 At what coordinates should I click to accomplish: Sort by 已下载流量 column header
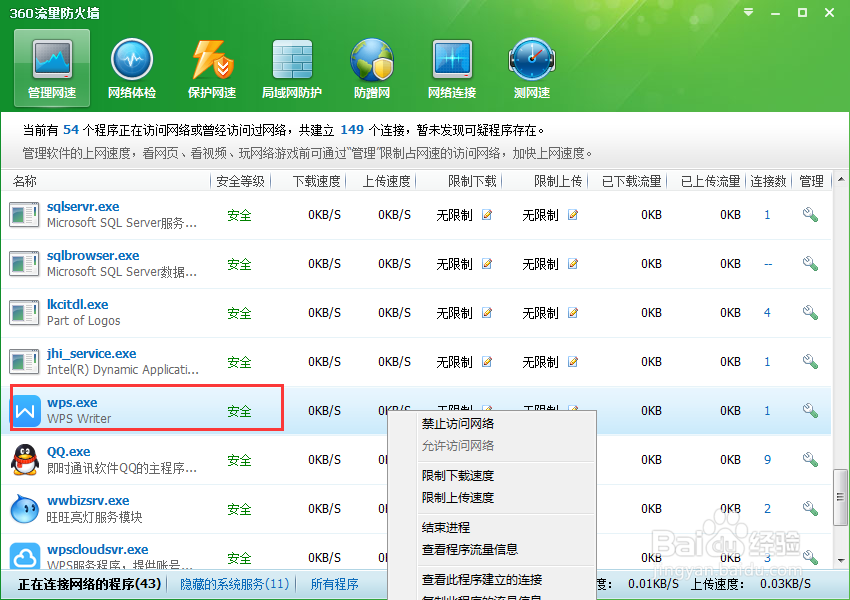point(632,181)
